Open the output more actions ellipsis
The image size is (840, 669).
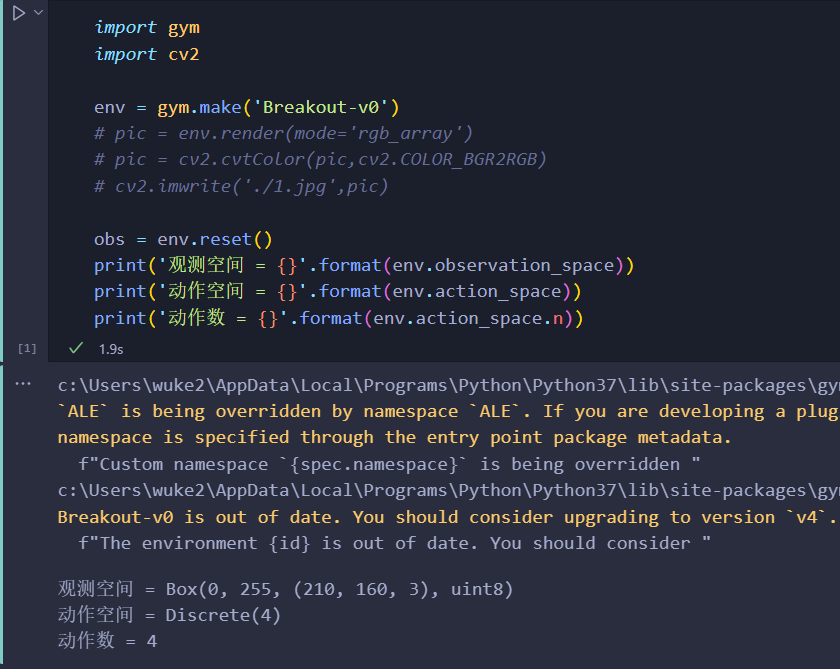23,384
